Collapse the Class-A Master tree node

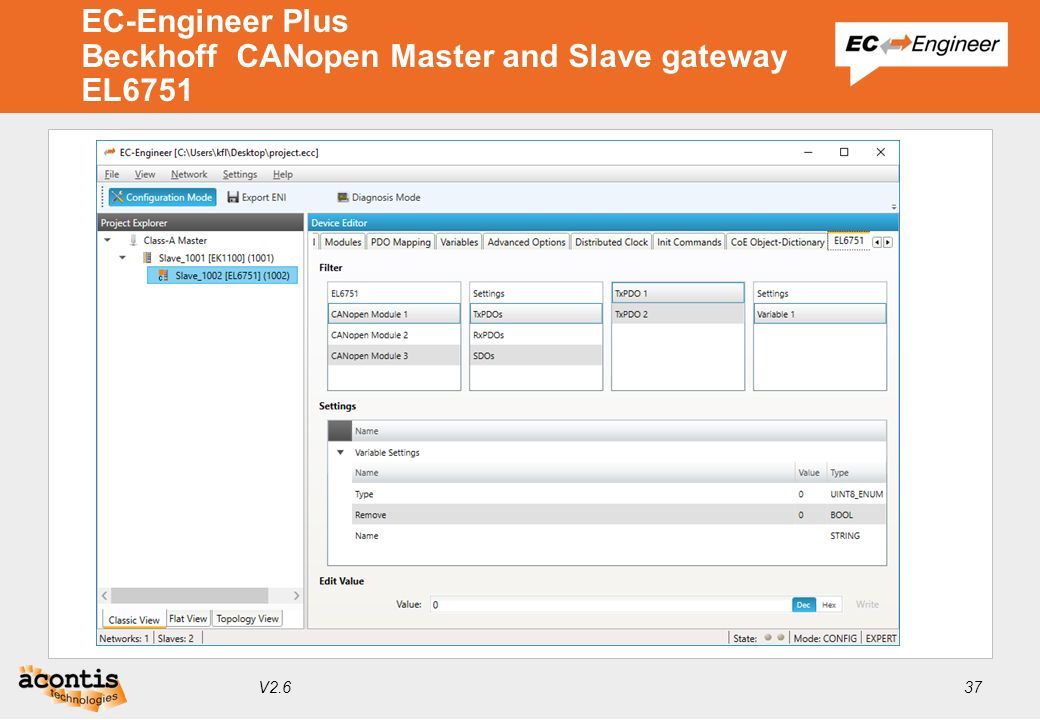click(x=107, y=240)
